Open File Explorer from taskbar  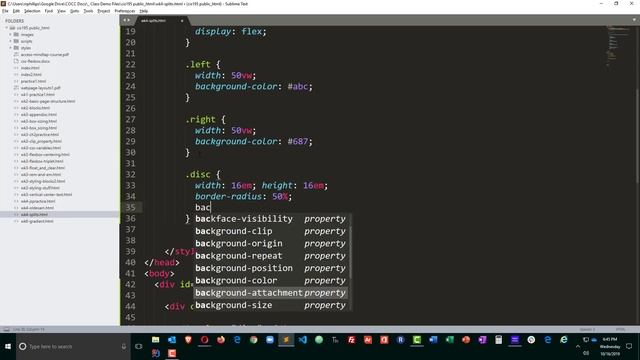click(x=156, y=340)
